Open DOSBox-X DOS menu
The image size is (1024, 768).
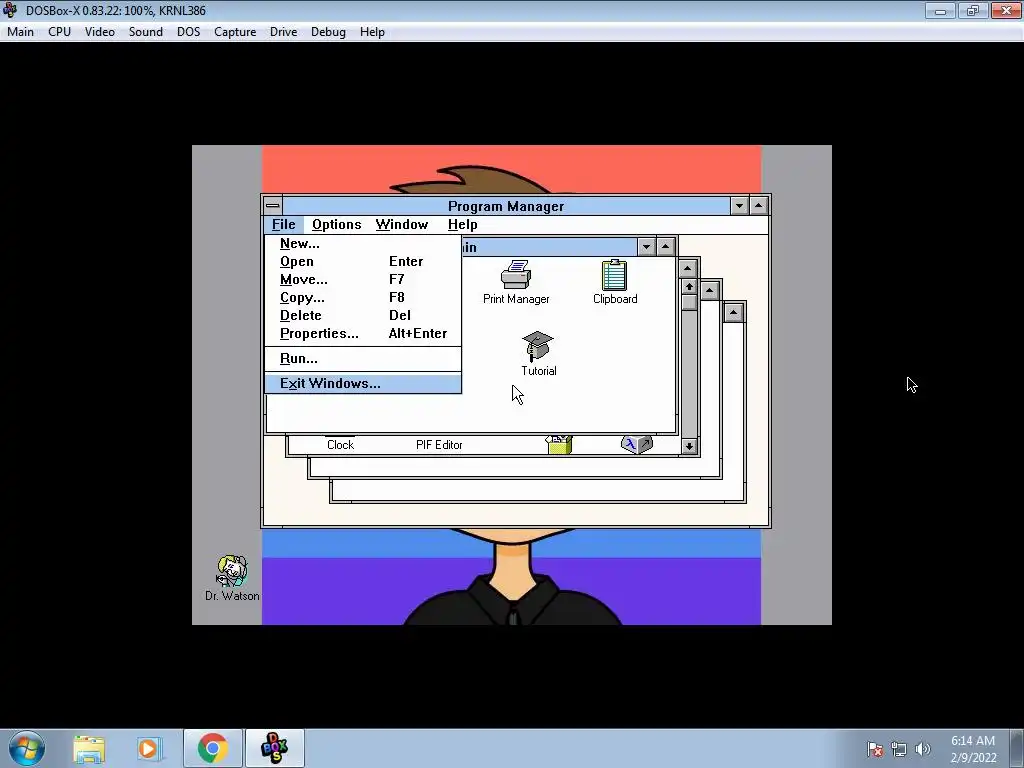coord(189,32)
